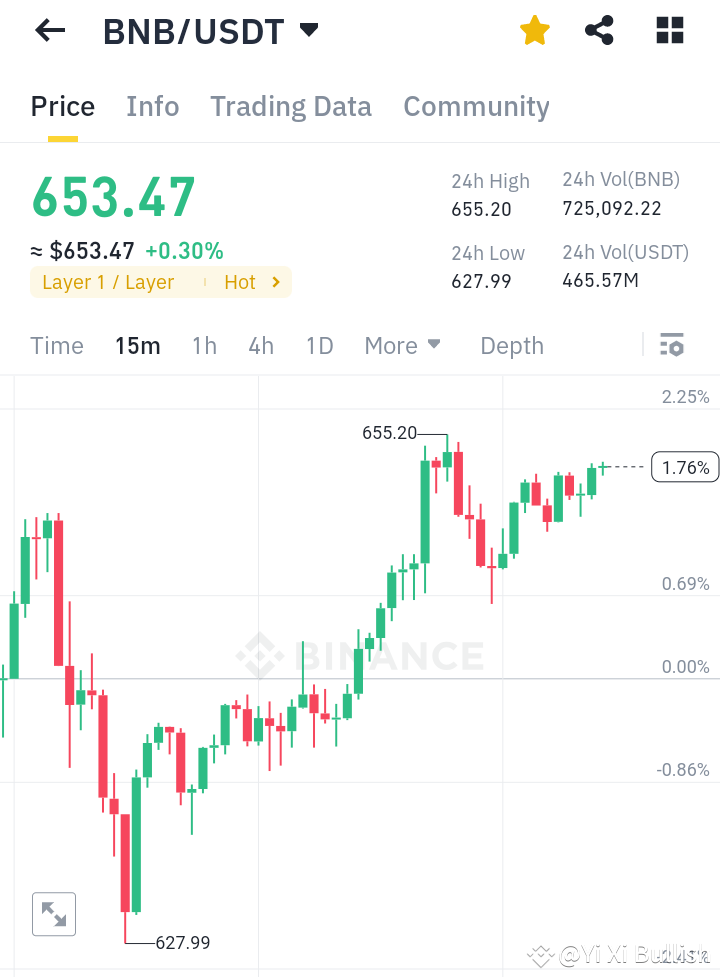Screen dimensions: 720x977
Task: Open the Community tab
Action: 476,106
